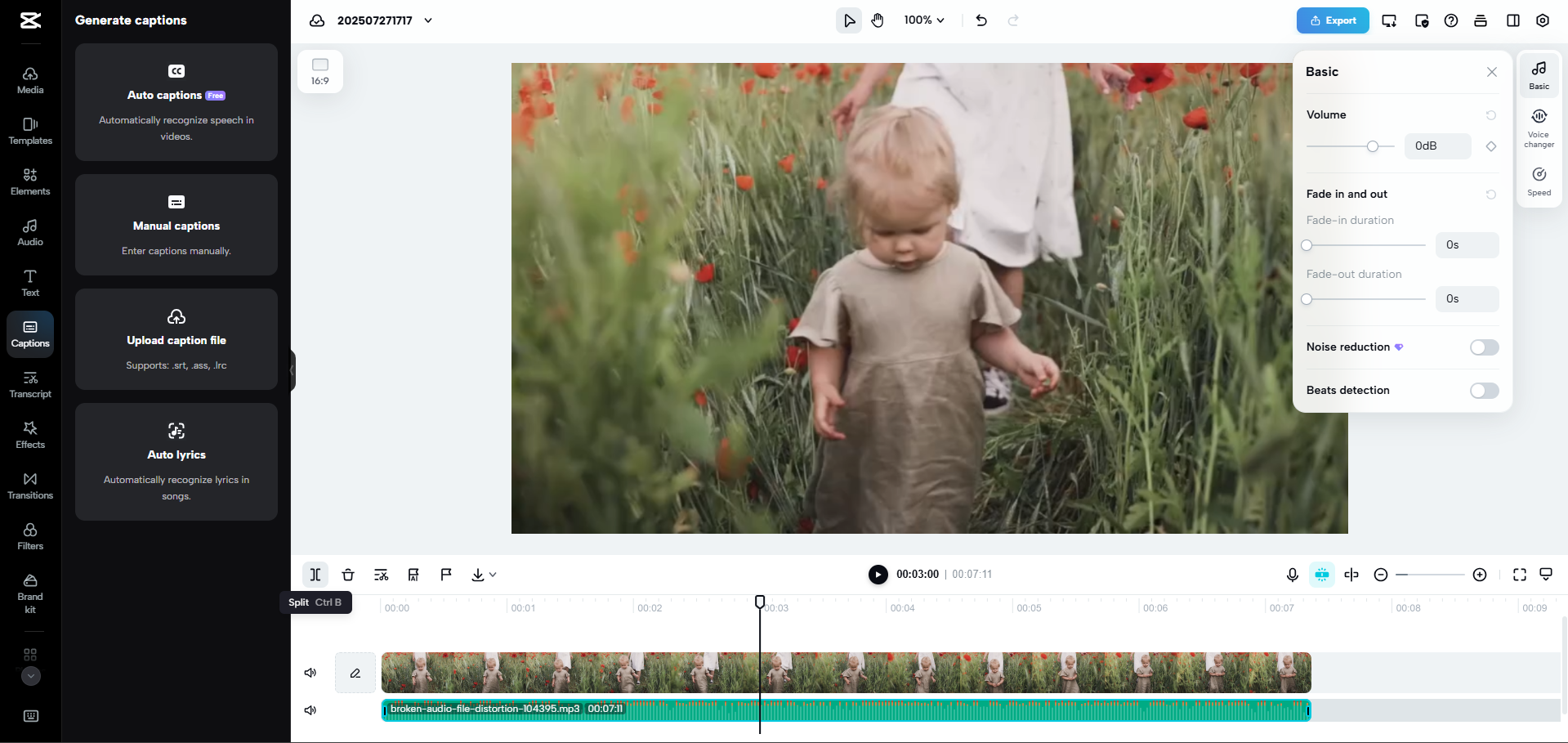The height and width of the screenshot is (743, 1568).
Task: Open the project name dropdown for 202507271717
Action: pos(428,20)
